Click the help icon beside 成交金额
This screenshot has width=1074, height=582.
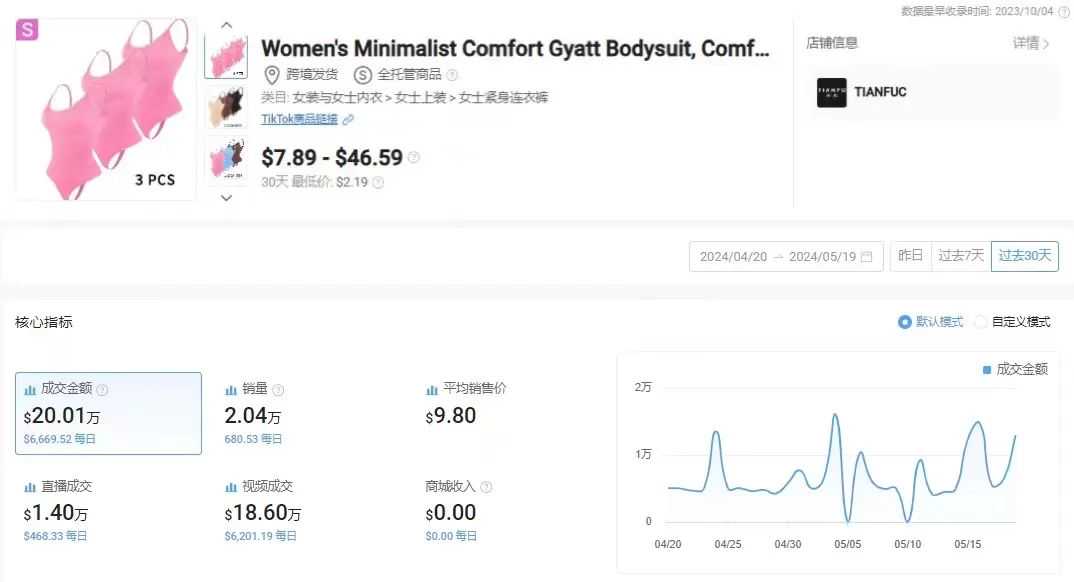(x=102, y=390)
